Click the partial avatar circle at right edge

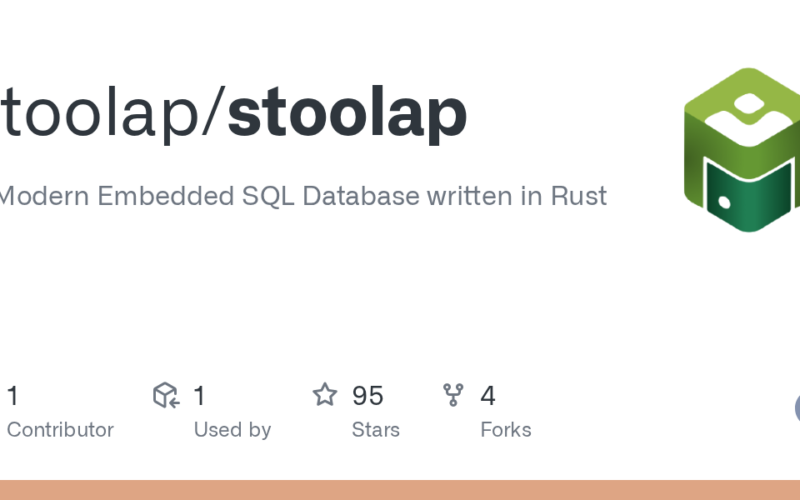[x=797, y=408]
